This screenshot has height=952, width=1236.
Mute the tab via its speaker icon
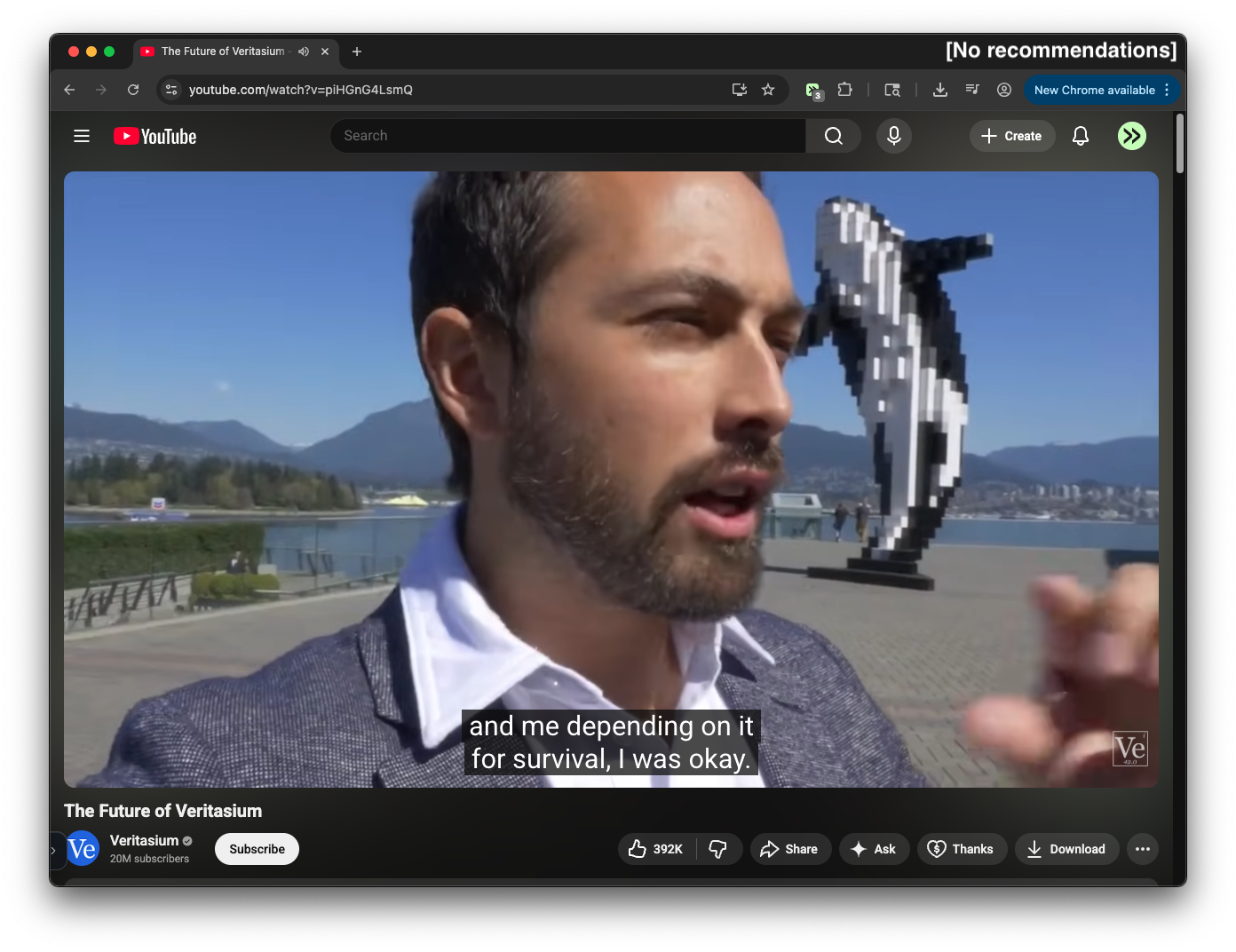coord(304,52)
